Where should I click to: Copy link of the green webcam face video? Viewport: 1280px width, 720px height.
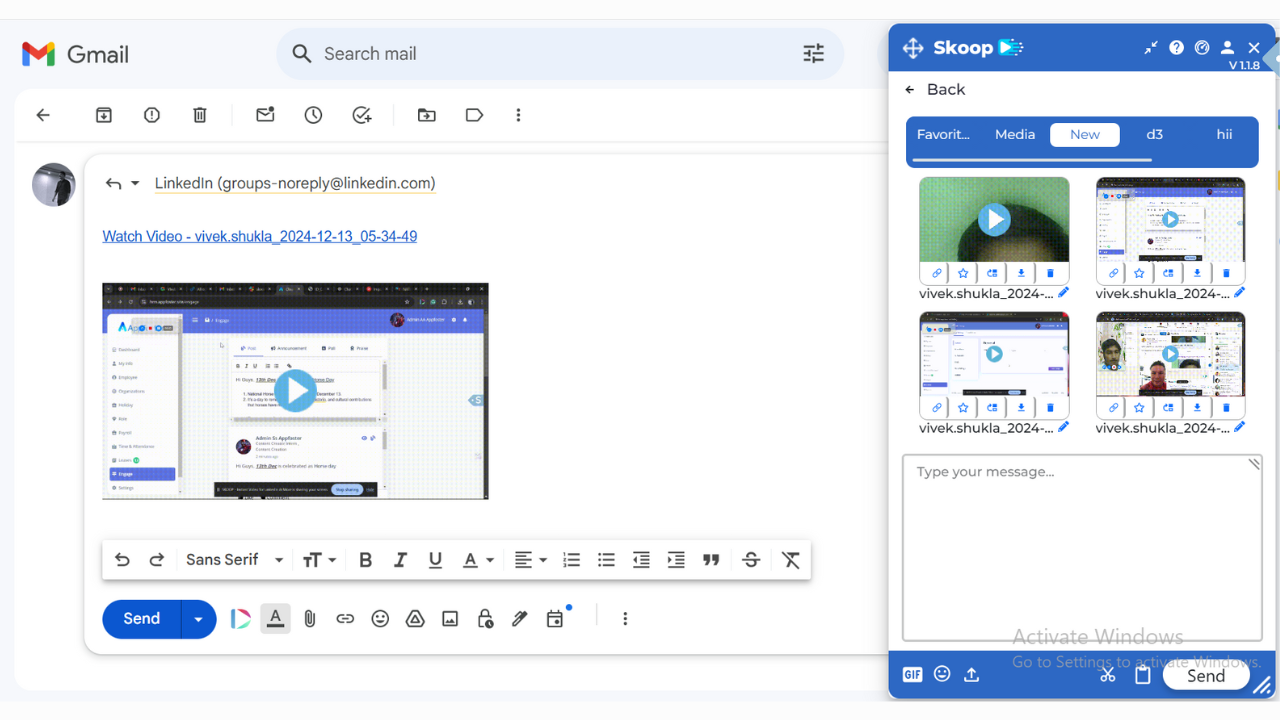pos(937,273)
